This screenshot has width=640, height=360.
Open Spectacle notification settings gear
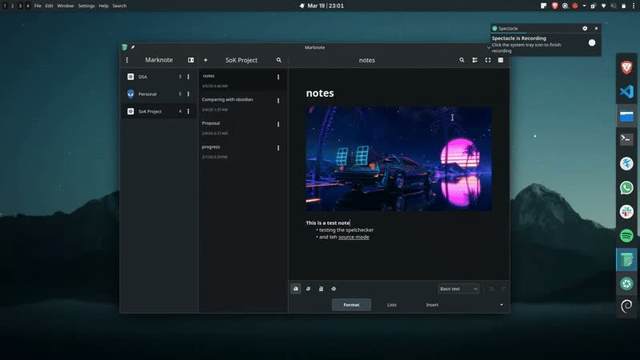coord(585,28)
